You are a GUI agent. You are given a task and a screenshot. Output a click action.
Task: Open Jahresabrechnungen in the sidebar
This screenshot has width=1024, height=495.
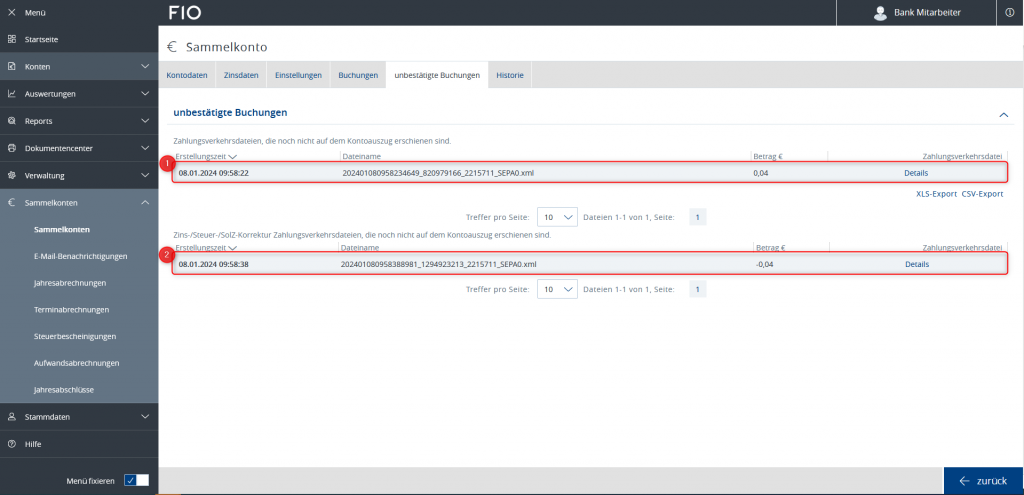pyautogui.click(x=70, y=283)
